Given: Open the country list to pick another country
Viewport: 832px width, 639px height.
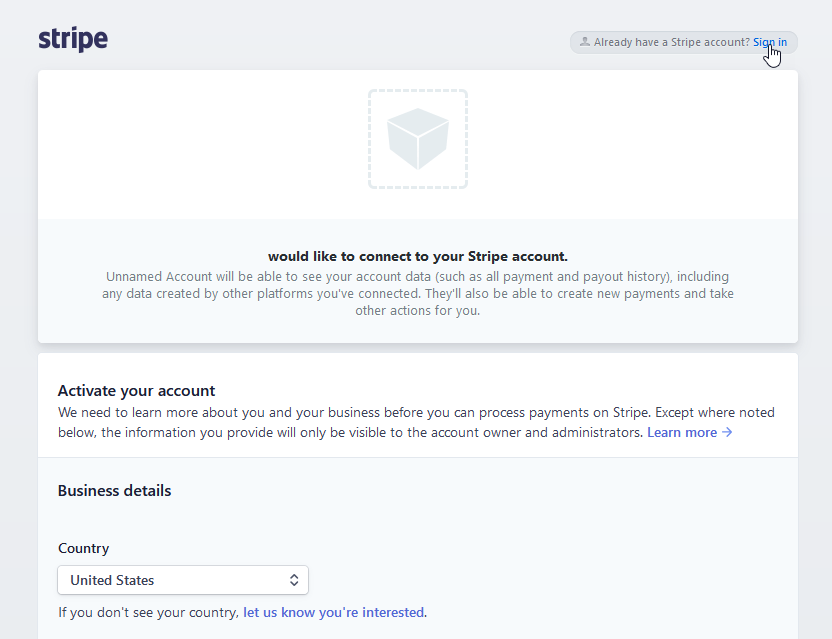Looking at the screenshot, I should (x=183, y=580).
